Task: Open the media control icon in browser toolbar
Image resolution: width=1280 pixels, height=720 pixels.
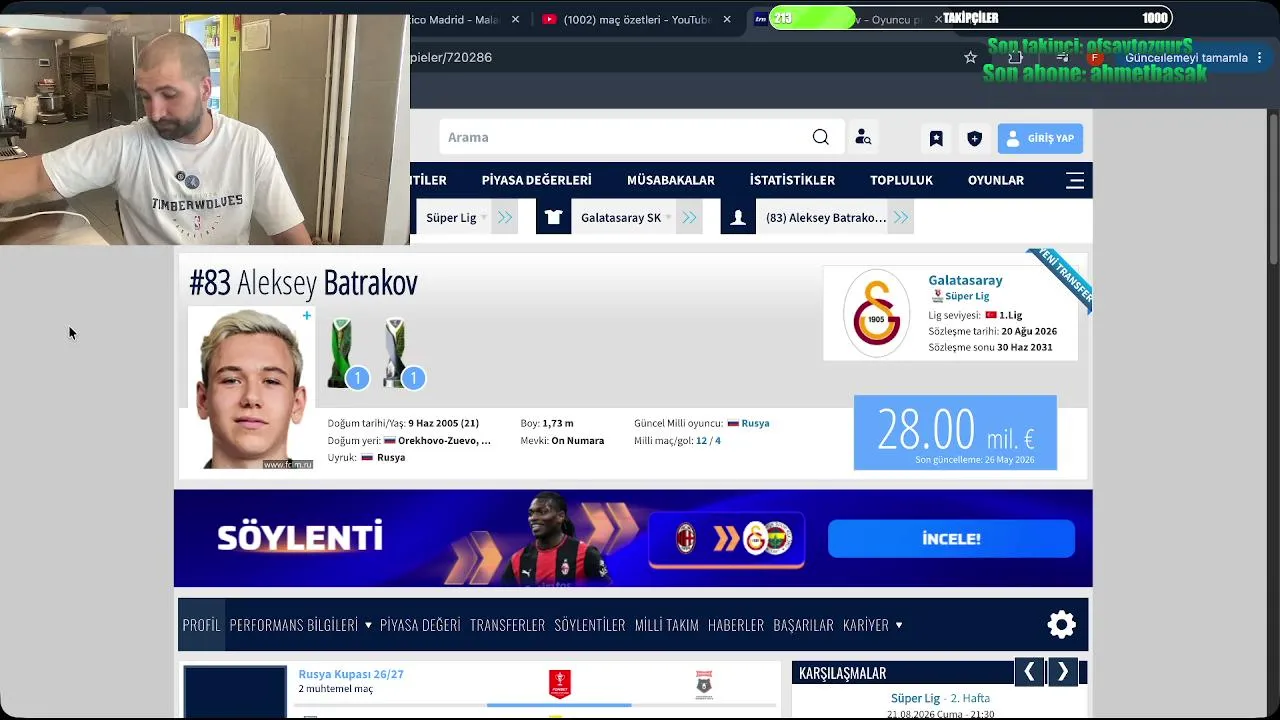Action: click(1063, 58)
